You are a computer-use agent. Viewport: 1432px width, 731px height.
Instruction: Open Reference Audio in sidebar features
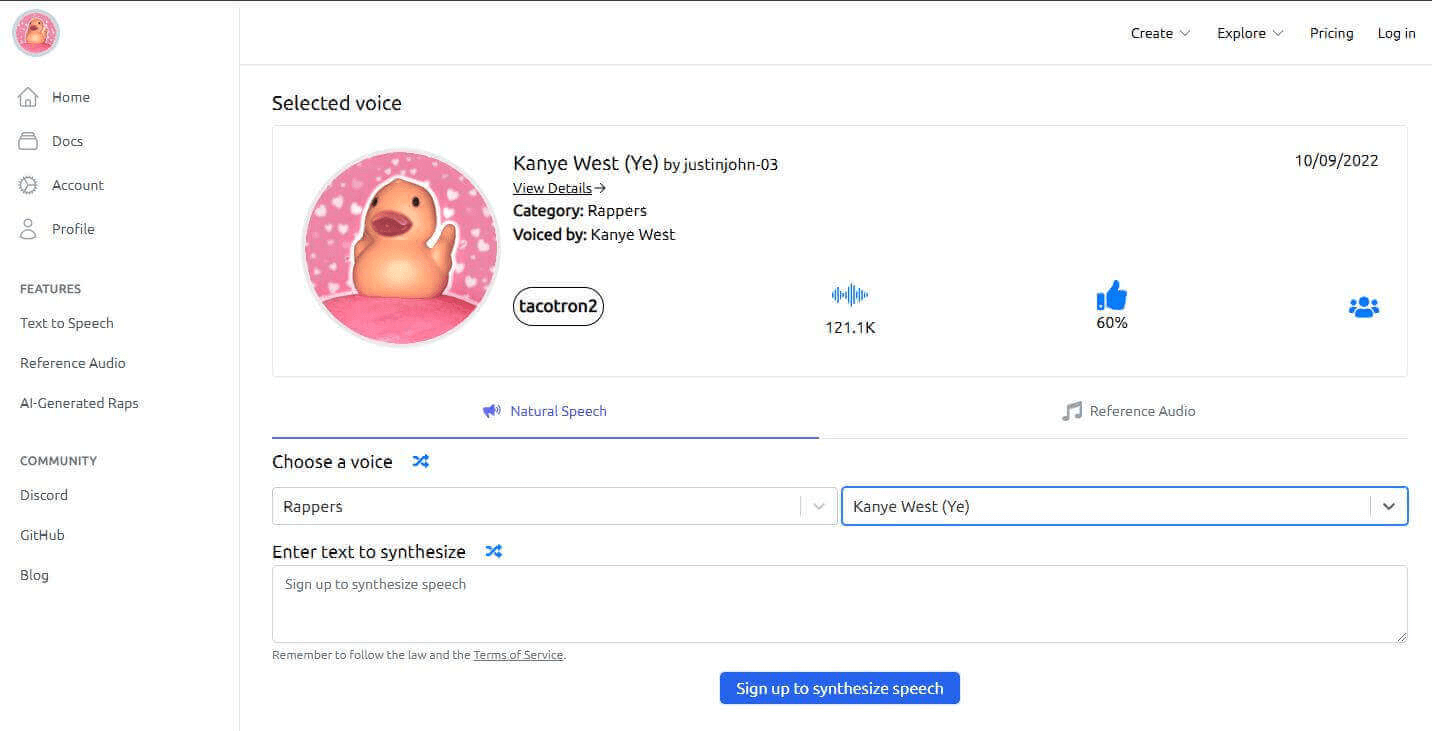pyautogui.click(x=73, y=363)
